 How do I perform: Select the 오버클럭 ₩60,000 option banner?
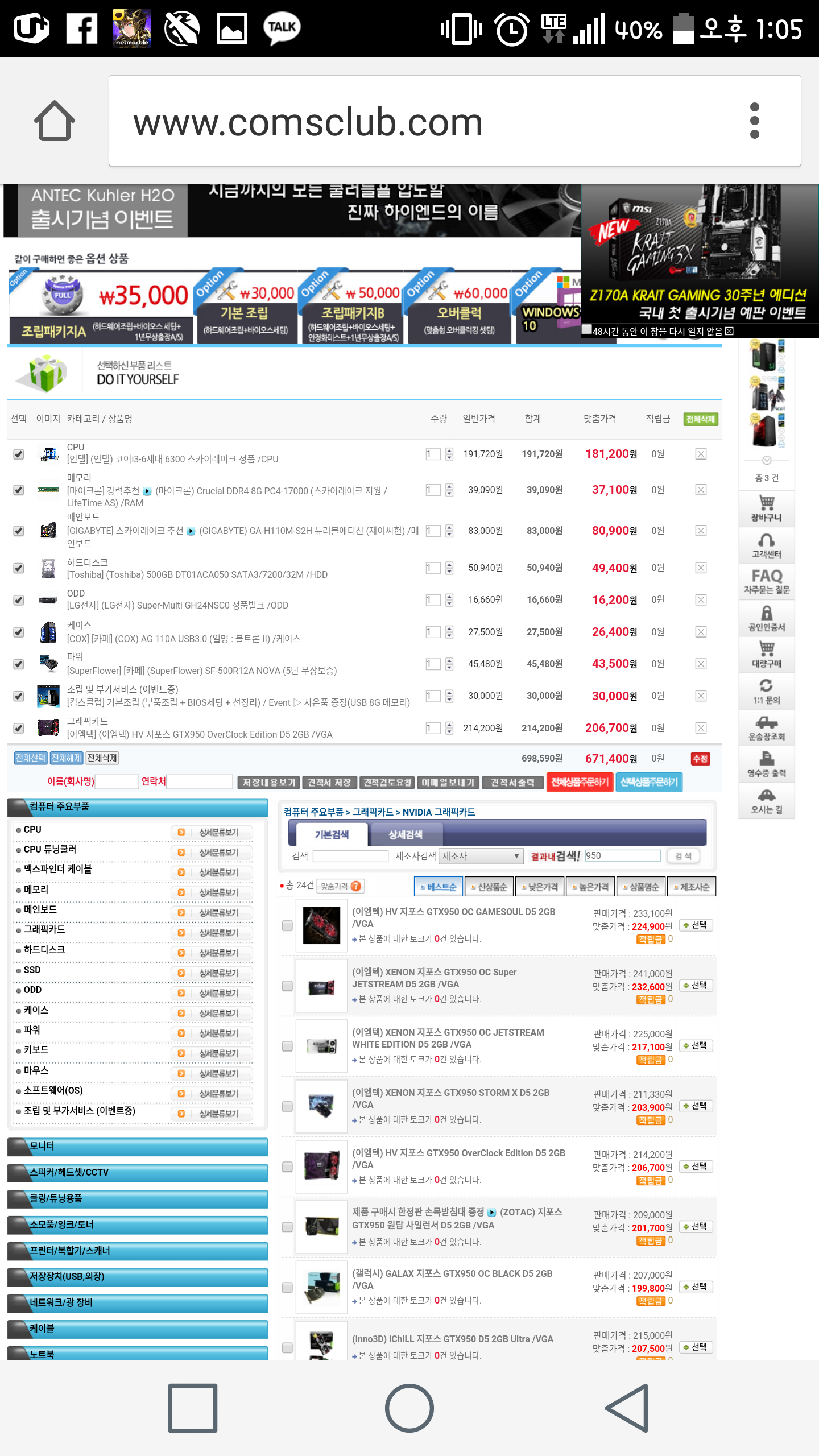[x=458, y=307]
